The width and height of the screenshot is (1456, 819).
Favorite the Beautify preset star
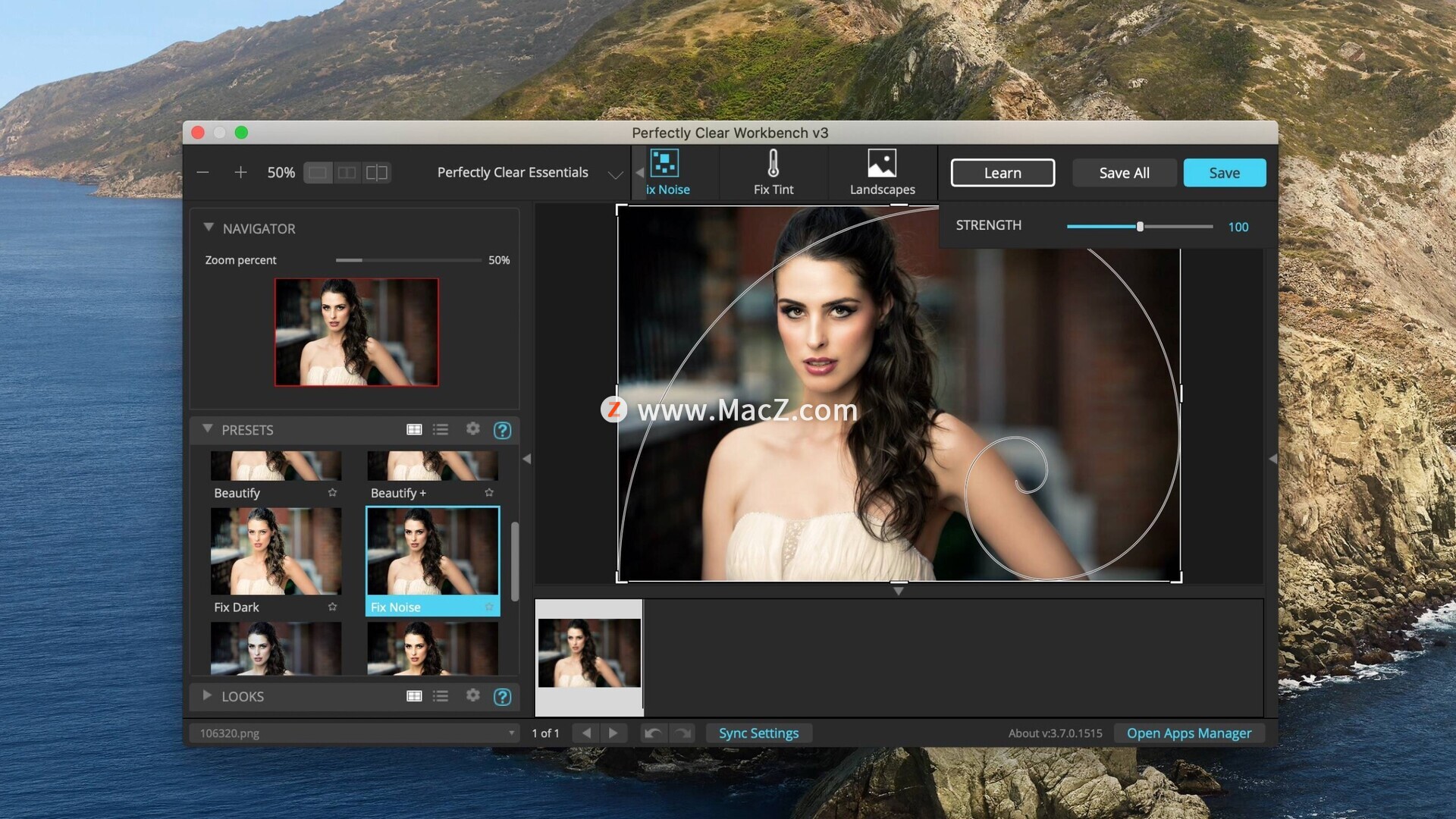pyautogui.click(x=332, y=493)
